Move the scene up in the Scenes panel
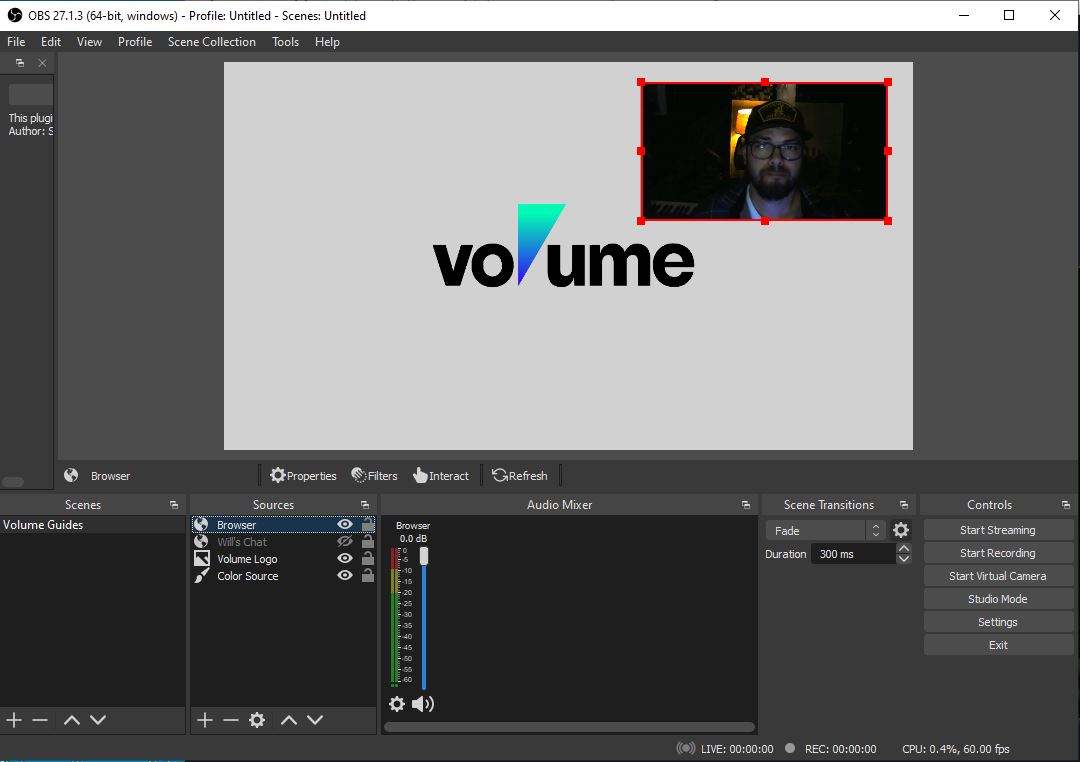 [x=72, y=720]
